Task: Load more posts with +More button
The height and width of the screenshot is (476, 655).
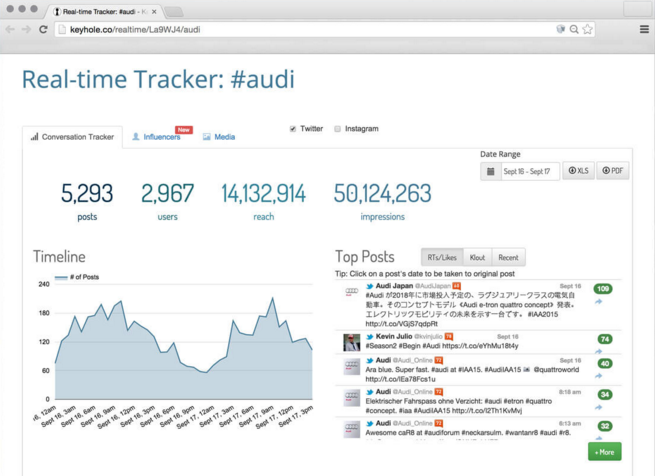Action: pyautogui.click(x=604, y=452)
